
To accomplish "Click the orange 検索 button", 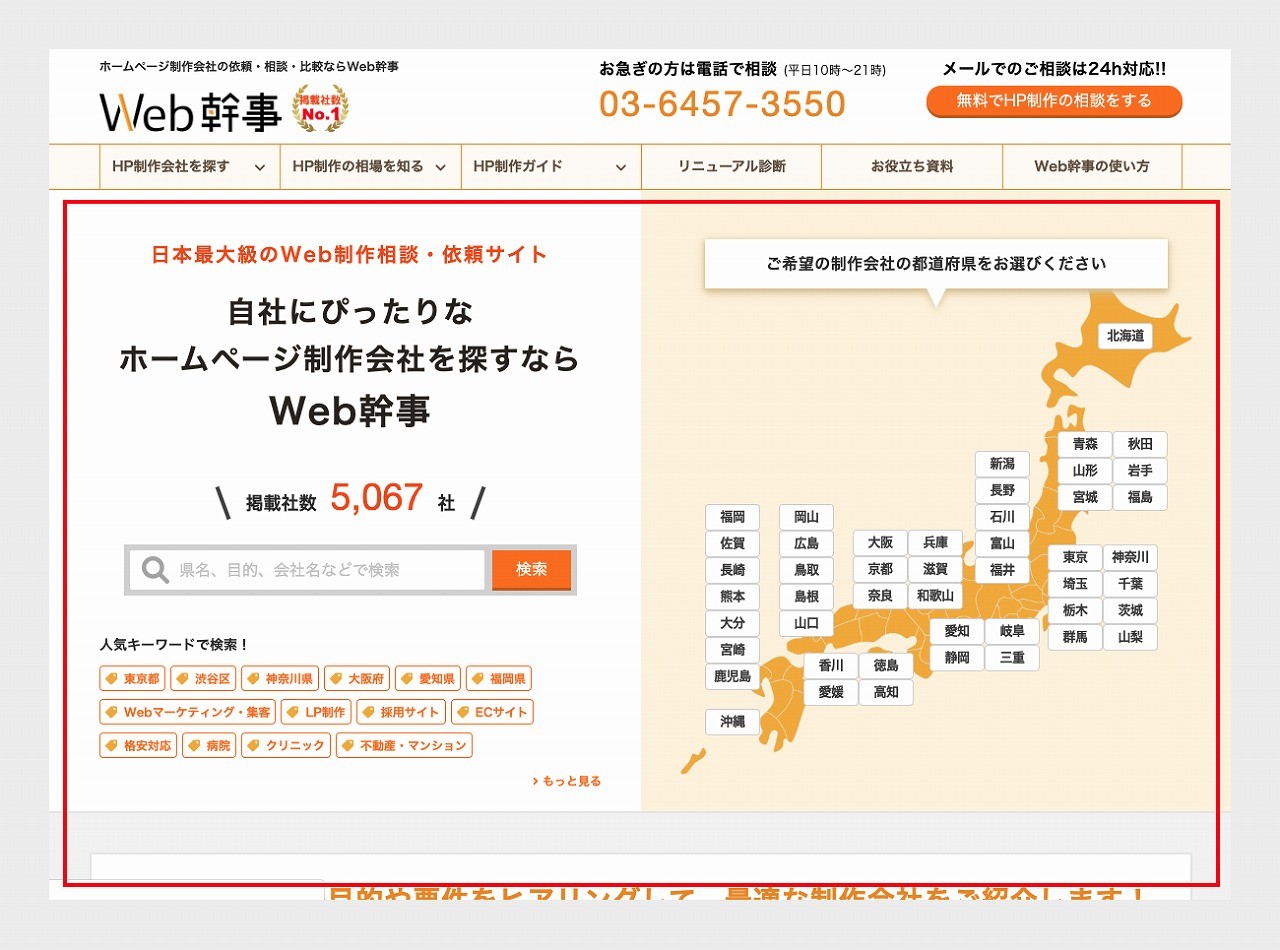I will coord(531,570).
